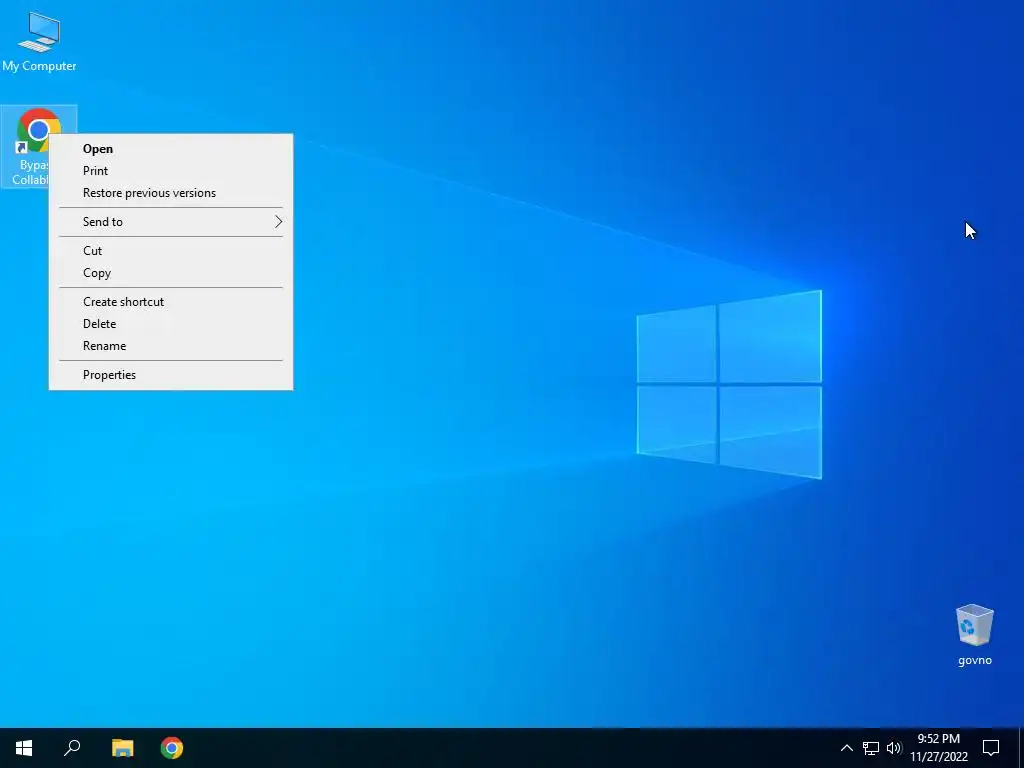Choose Cut in the context menu
The image size is (1024, 768).
pyautogui.click(x=171, y=251)
